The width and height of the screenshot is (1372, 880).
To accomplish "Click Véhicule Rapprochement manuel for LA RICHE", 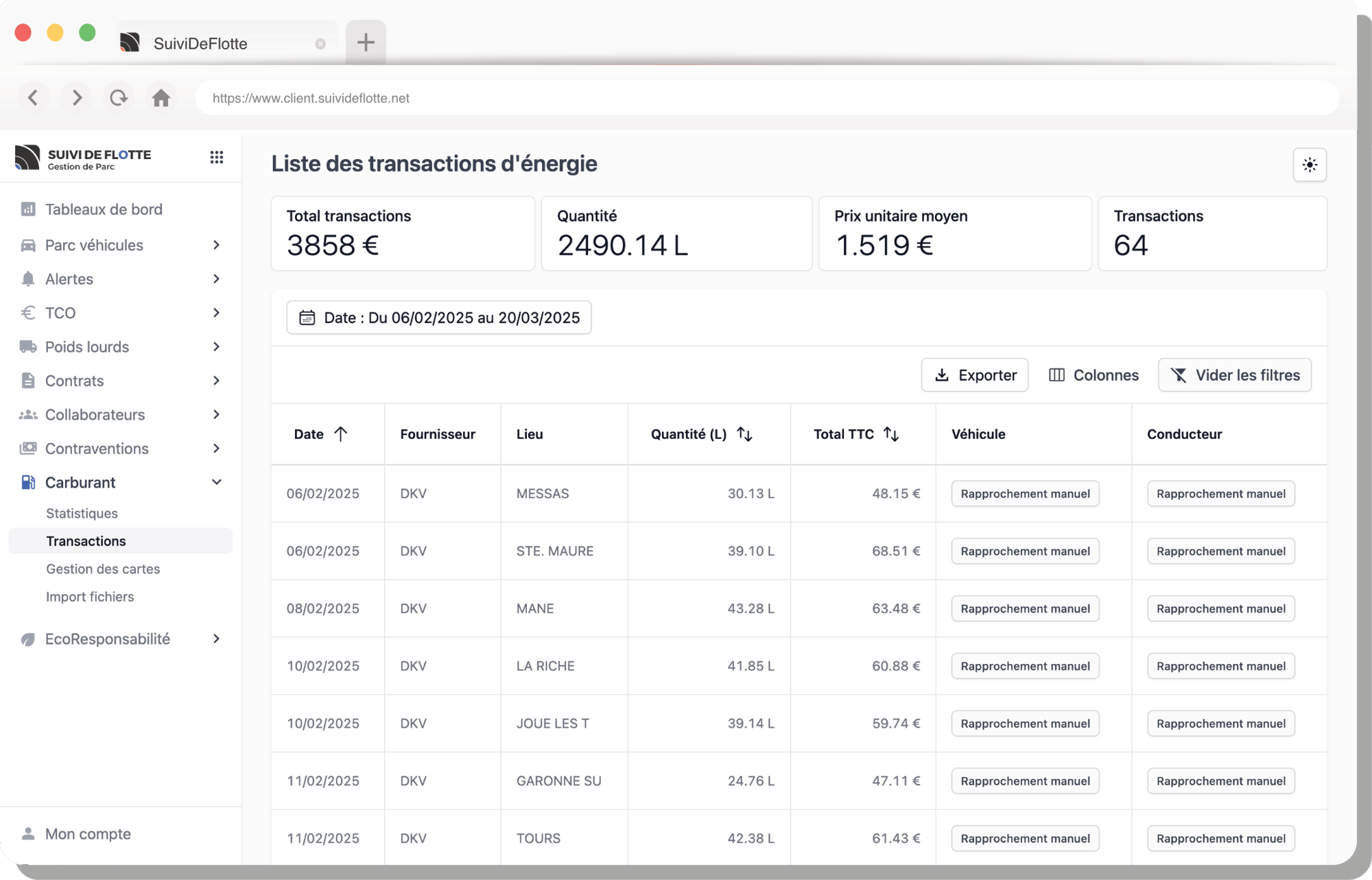I will coord(1026,666).
